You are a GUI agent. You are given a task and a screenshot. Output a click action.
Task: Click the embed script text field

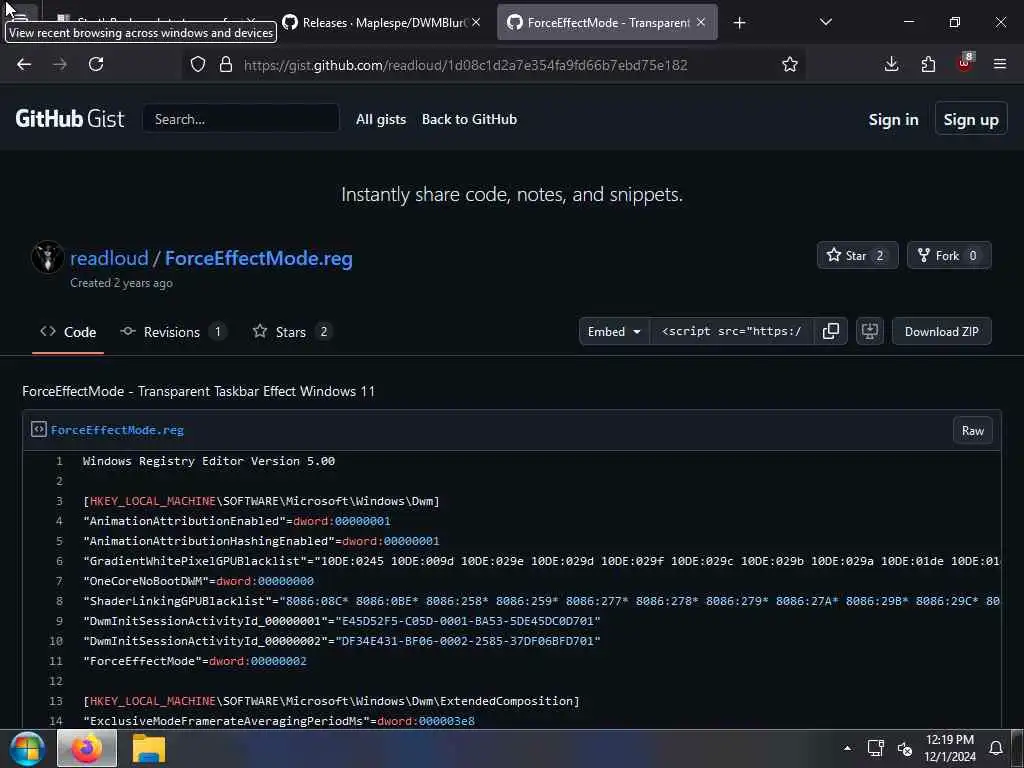pos(732,331)
